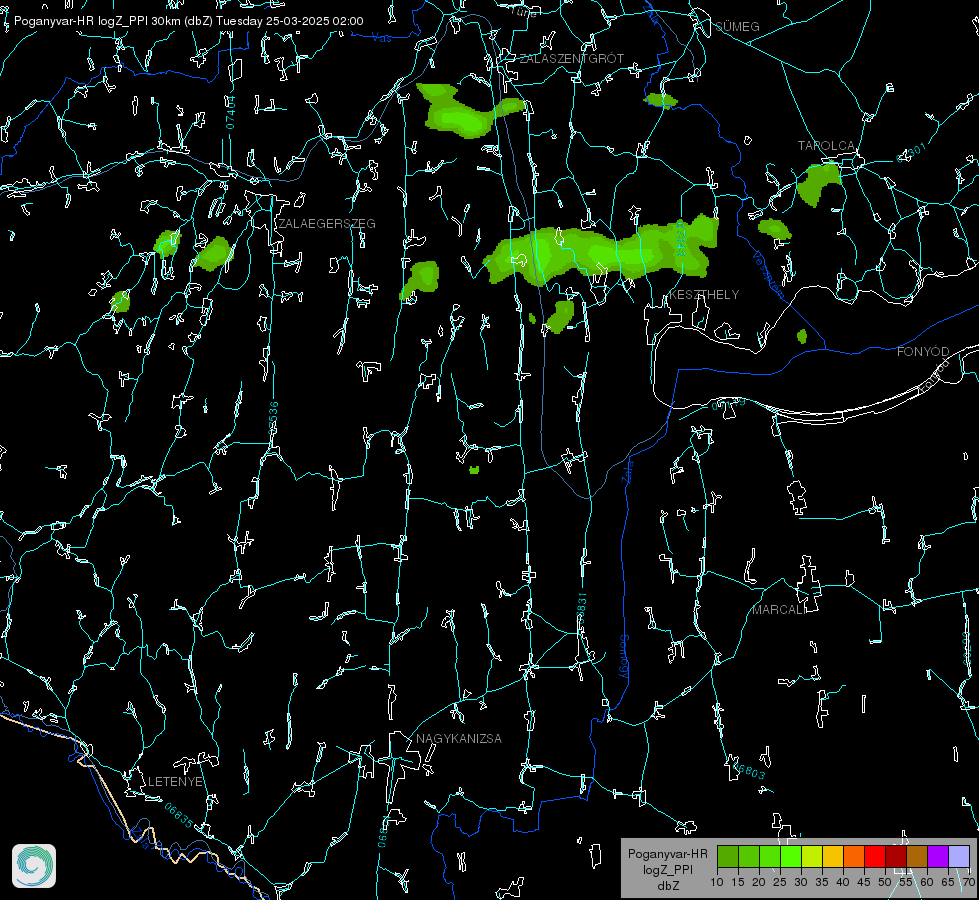Select the 20-25 dBZ green swatch
979x900 pixels.
[x=770, y=856]
